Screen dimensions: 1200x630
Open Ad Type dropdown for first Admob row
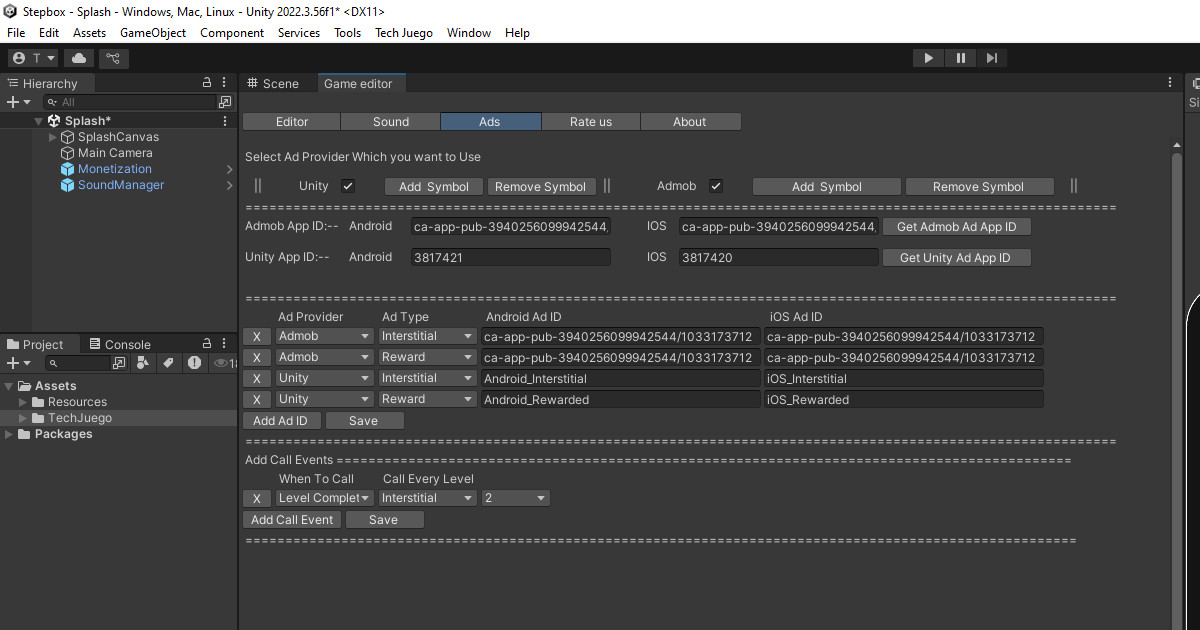click(427, 336)
